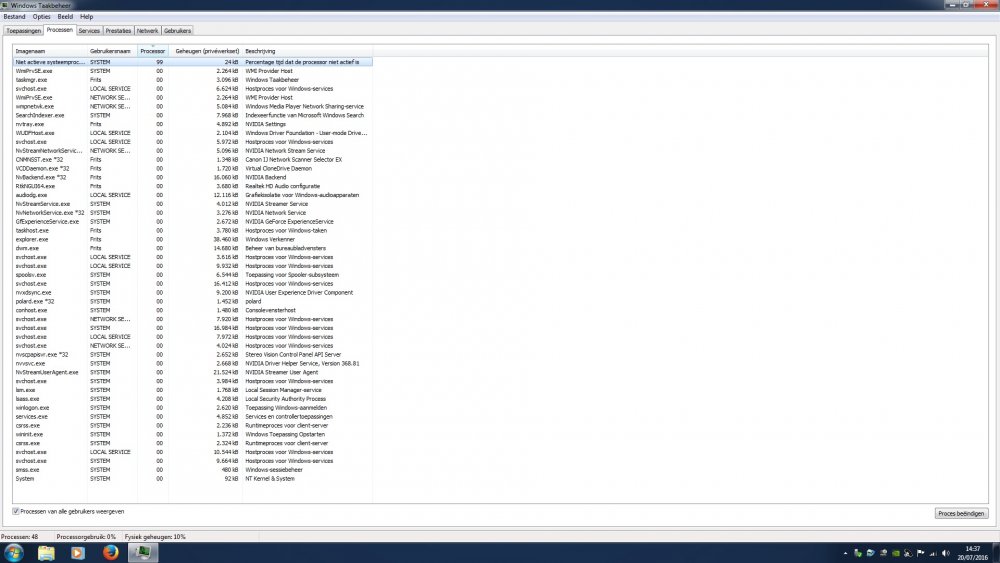Viewport: 1000px width, 563px height.
Task: Switch to the Prestaties tab
Action: coord(118,31)
